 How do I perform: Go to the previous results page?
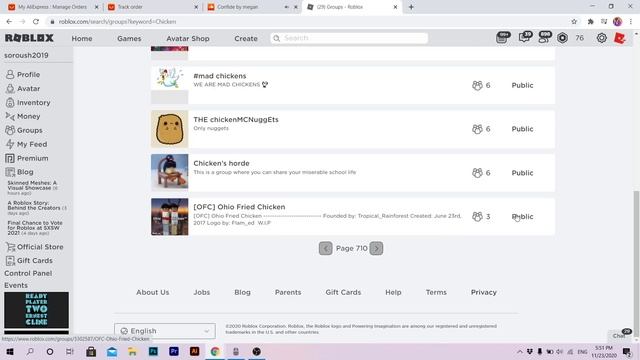(x=325, y=248)
